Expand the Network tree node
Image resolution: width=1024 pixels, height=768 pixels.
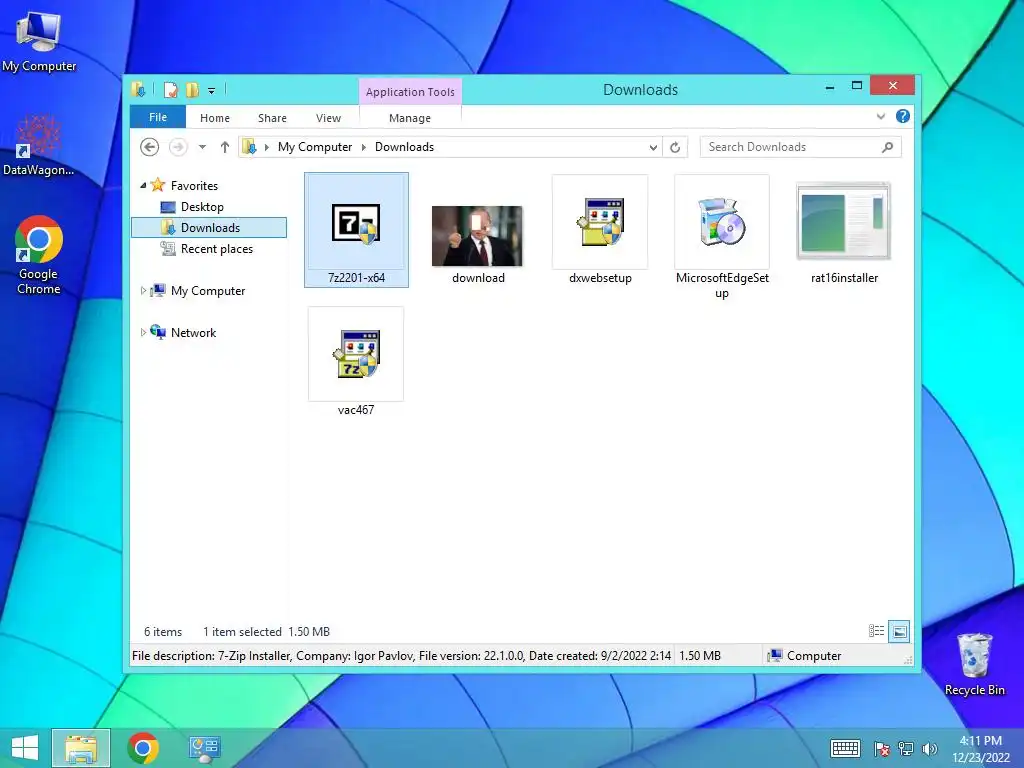(x=143, y=332)
